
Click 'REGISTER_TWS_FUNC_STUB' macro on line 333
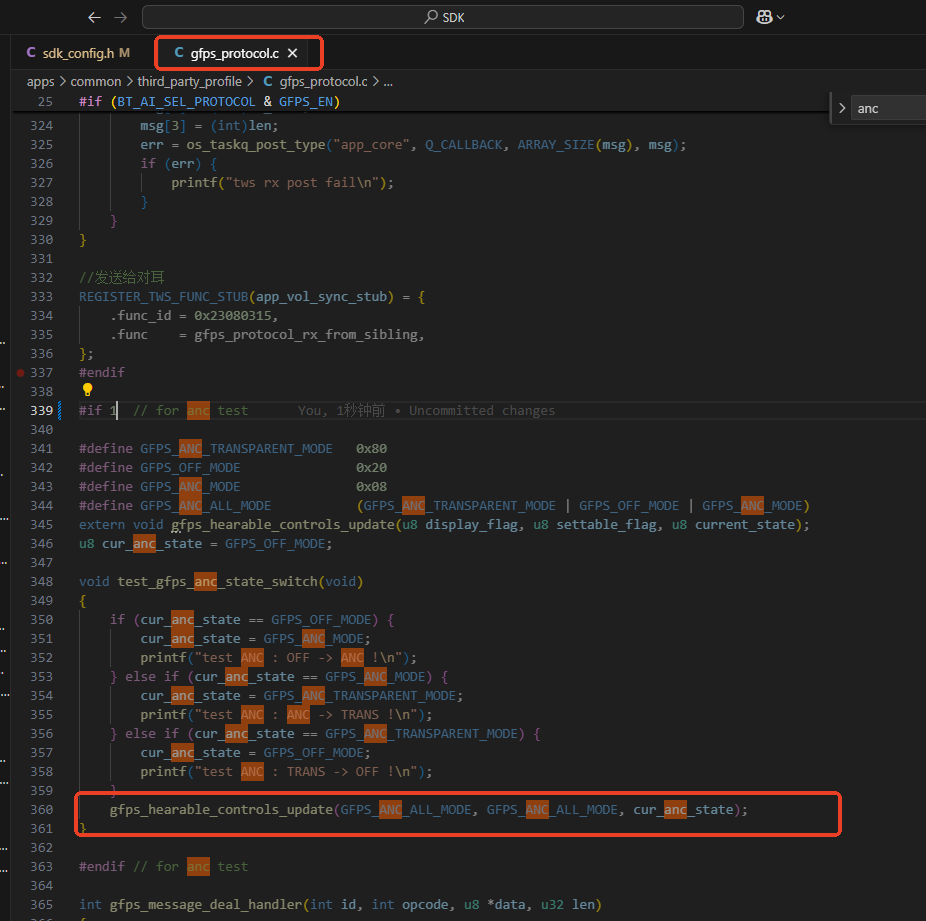point(164,296)
